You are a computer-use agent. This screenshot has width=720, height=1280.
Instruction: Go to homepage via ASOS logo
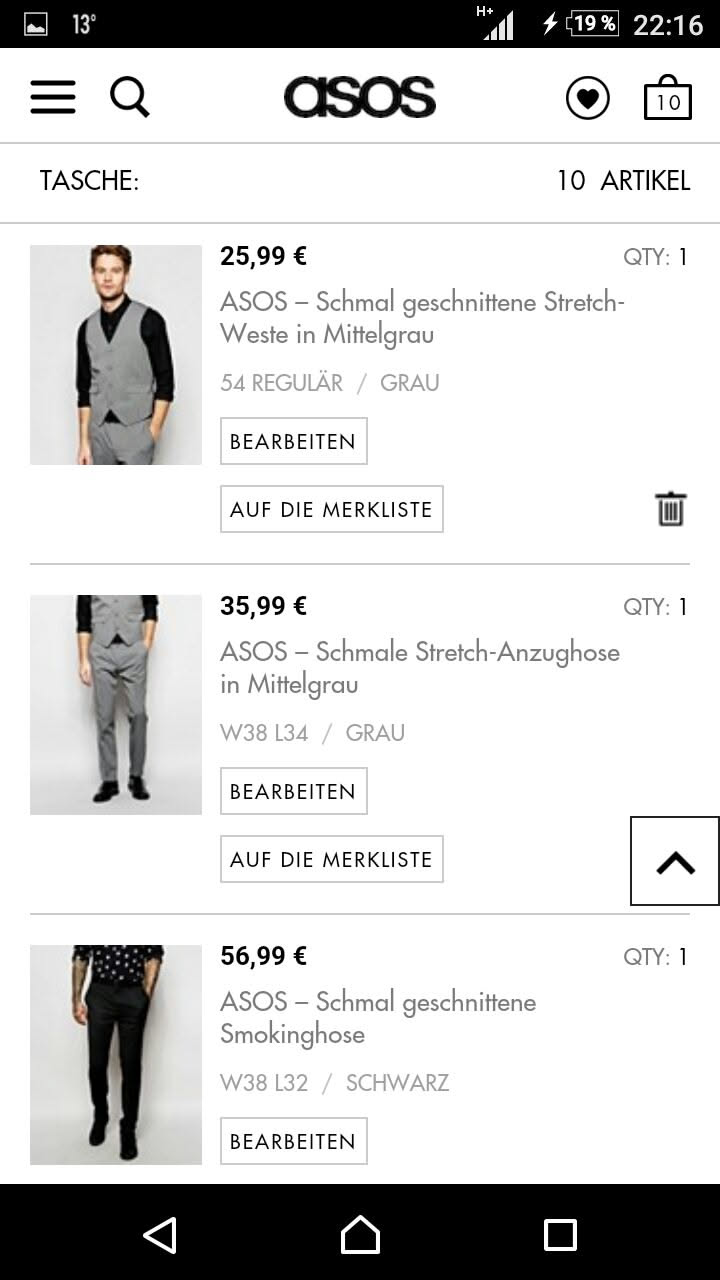(x=360, y=97)
